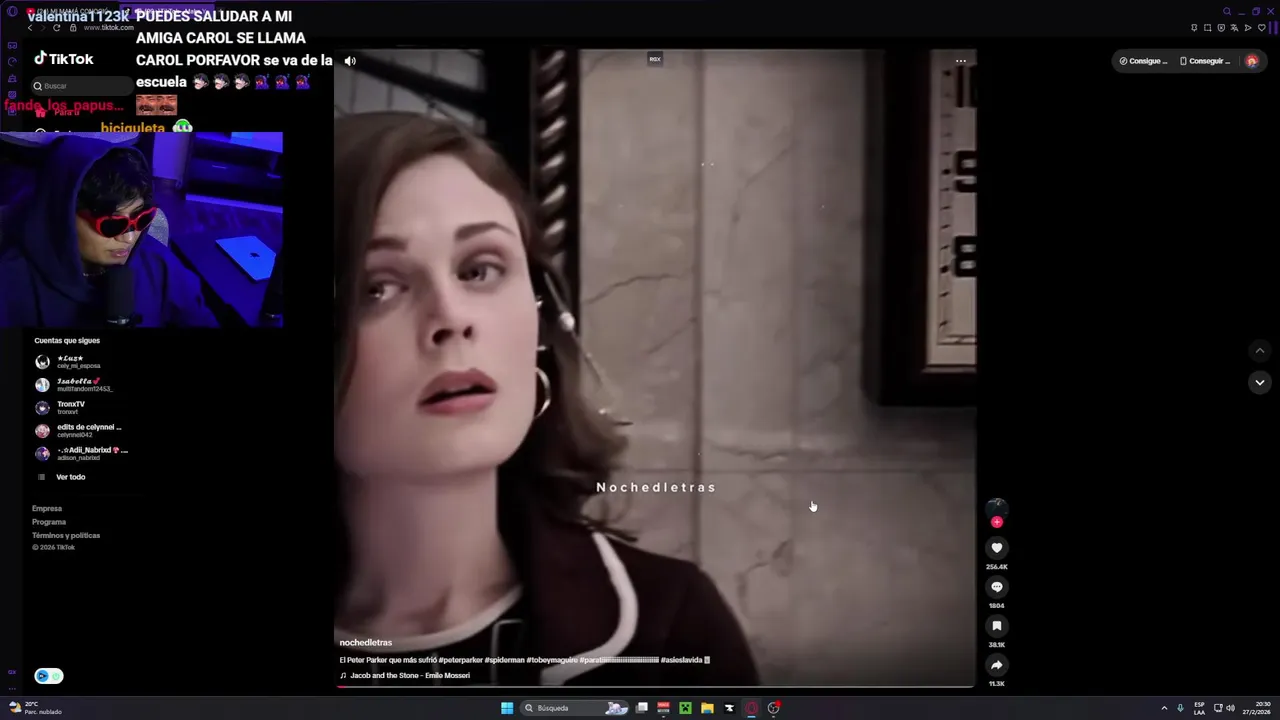Go to next video arrow
The height and width of the screenshot is (720, 1280).
click(x=1260, y=382)
